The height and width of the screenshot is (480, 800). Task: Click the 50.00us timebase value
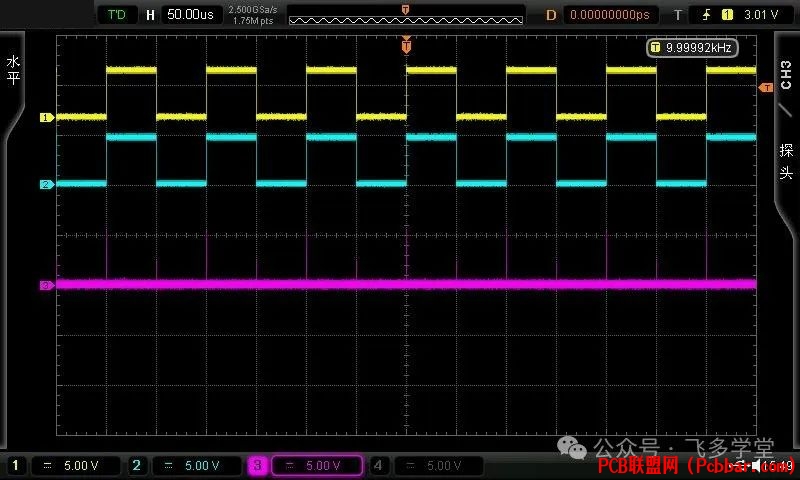(191, 14)
